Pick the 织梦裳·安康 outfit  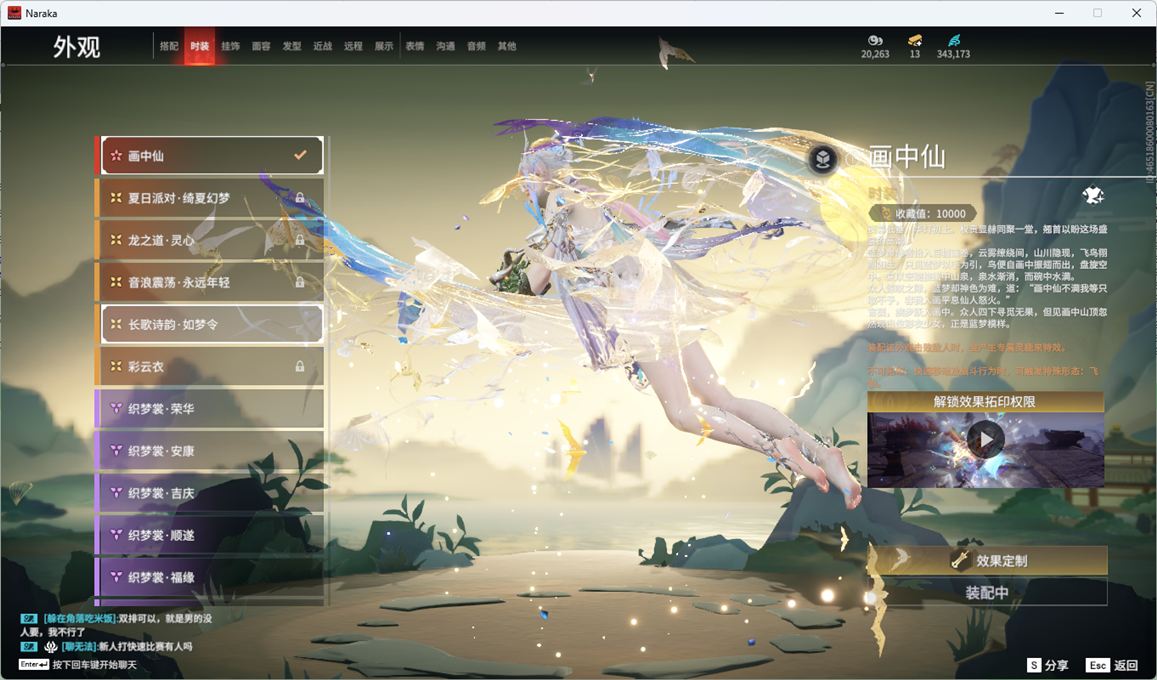(x=210, y=450)
